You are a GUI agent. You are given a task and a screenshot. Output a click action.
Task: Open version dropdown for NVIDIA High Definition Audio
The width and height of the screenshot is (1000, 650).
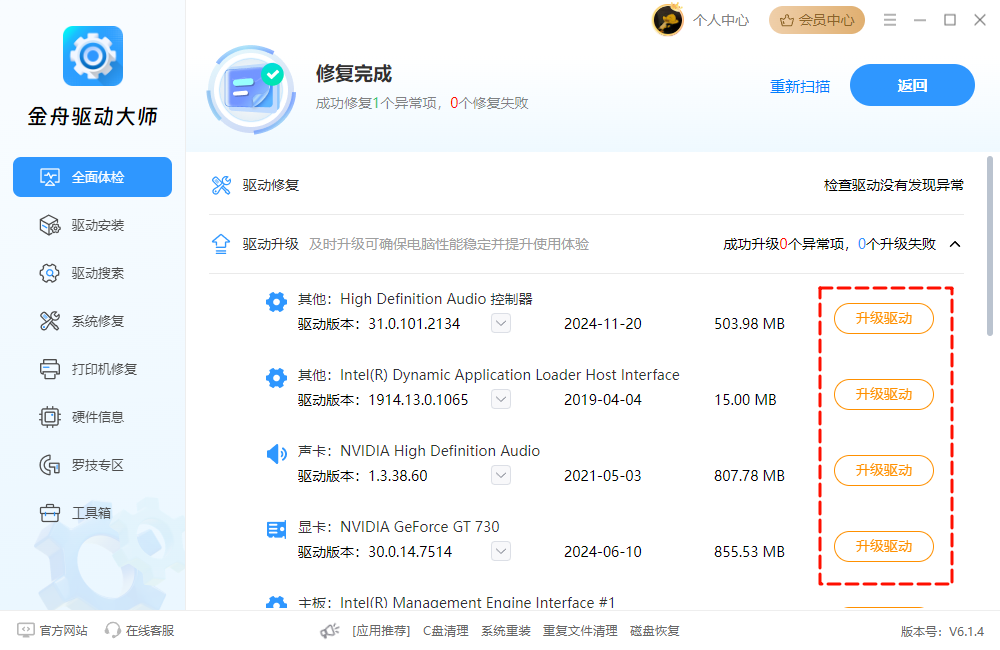click(x=500, y=475)
